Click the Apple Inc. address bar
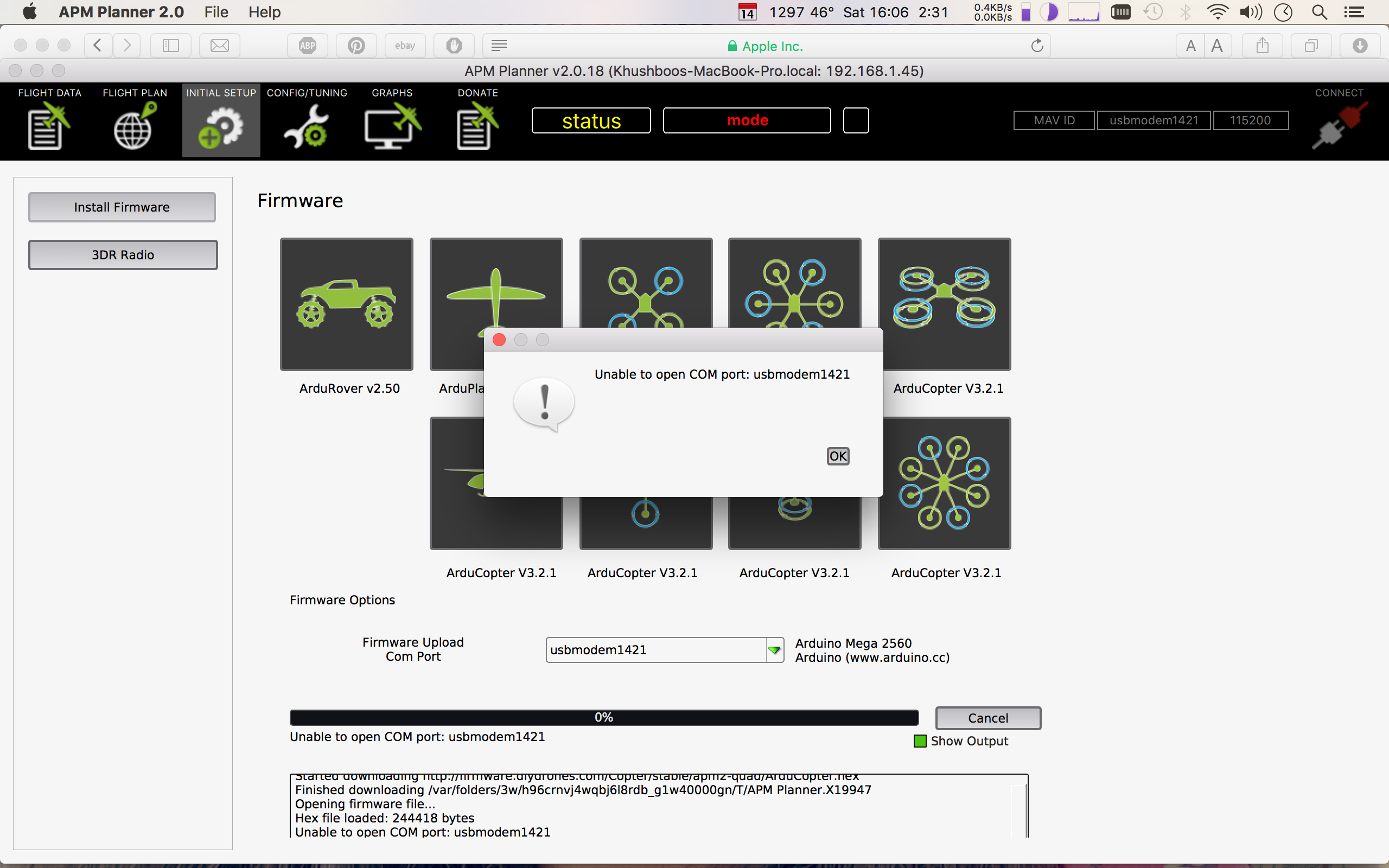The image size is (1389, 868). point(766,46)
